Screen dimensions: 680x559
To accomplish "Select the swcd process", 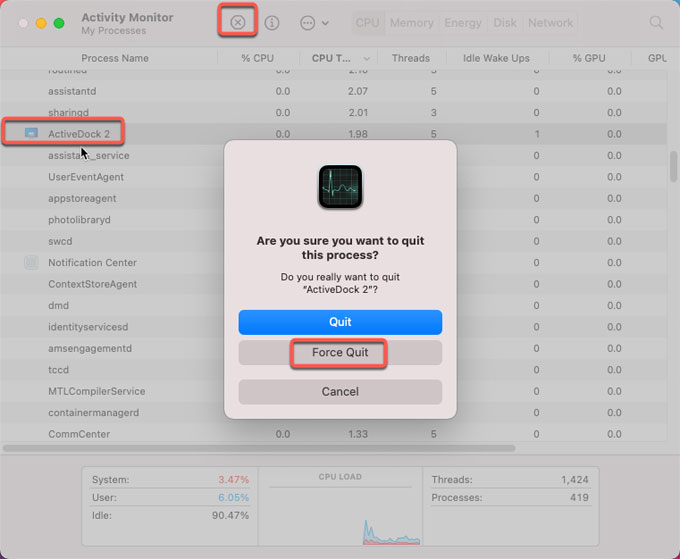I will (60, 241).
